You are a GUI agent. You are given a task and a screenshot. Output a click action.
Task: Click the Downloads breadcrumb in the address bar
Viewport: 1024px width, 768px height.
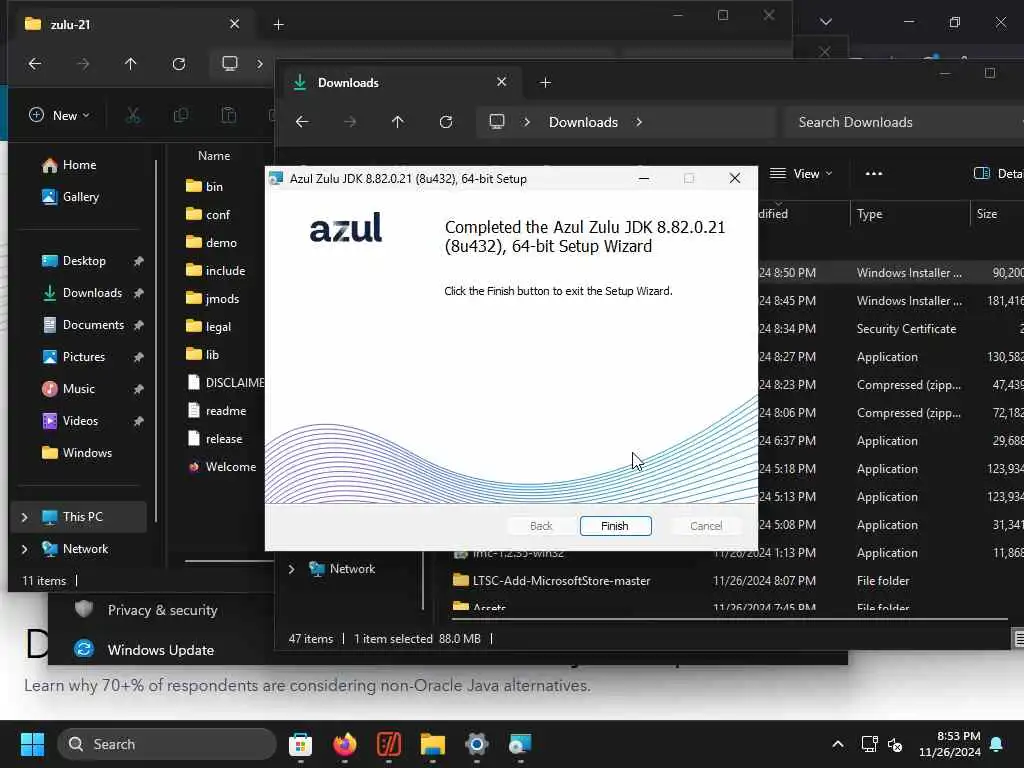click(x=583, y=122)
